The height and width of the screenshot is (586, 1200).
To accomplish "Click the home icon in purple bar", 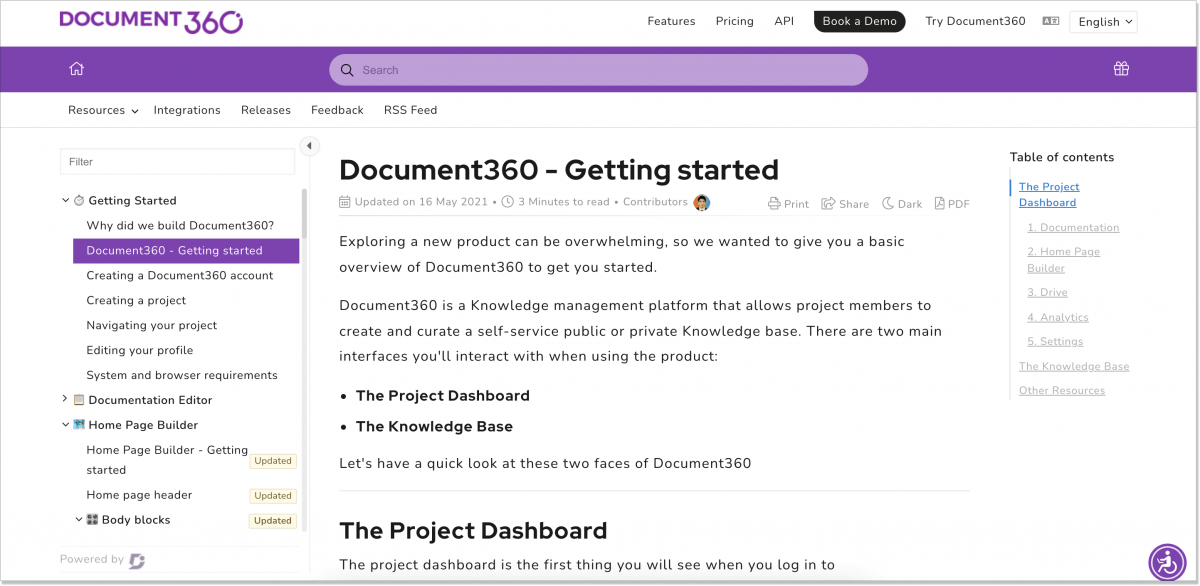I will (76, 69).
